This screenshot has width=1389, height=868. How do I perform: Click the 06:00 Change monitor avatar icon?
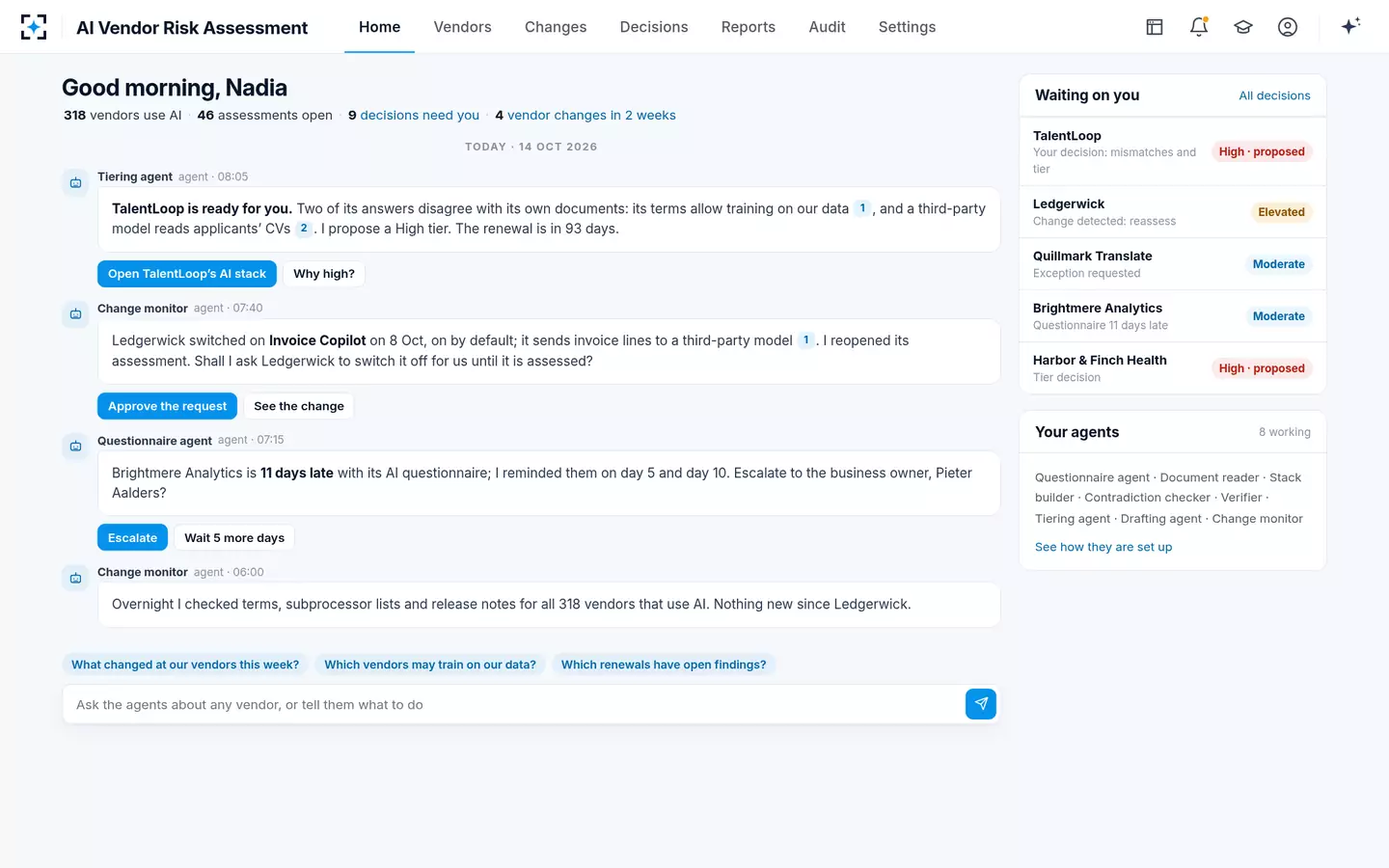[75, 578]
